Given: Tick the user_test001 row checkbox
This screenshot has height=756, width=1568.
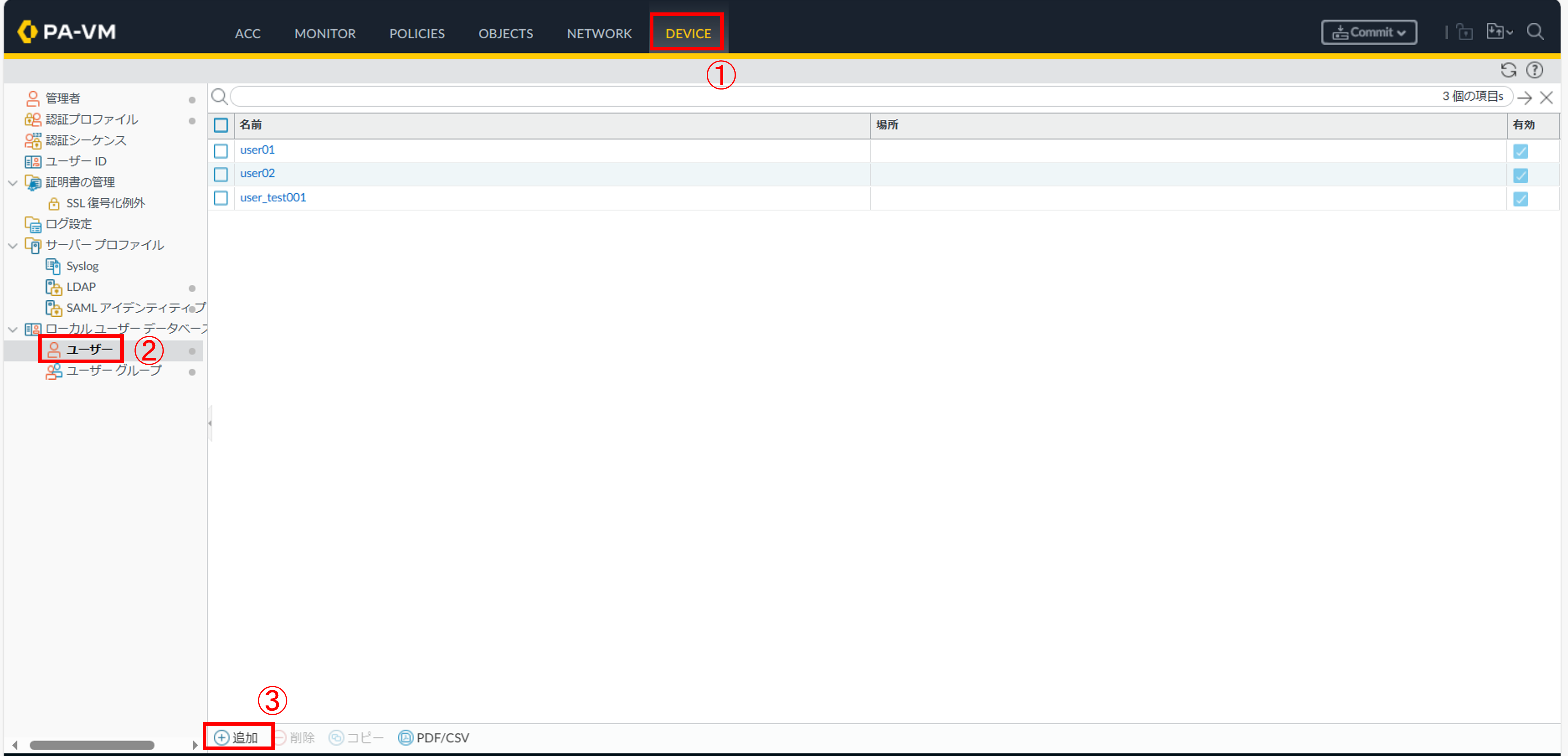Looking at the screenshot, I should 221,198.
